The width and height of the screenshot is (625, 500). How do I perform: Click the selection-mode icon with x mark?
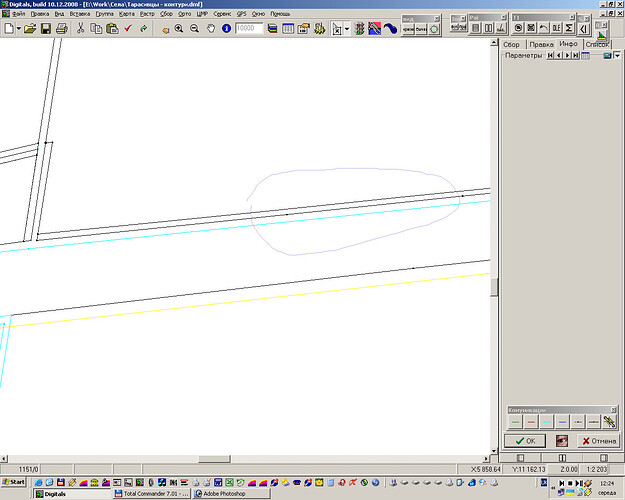tap(337, 29)
